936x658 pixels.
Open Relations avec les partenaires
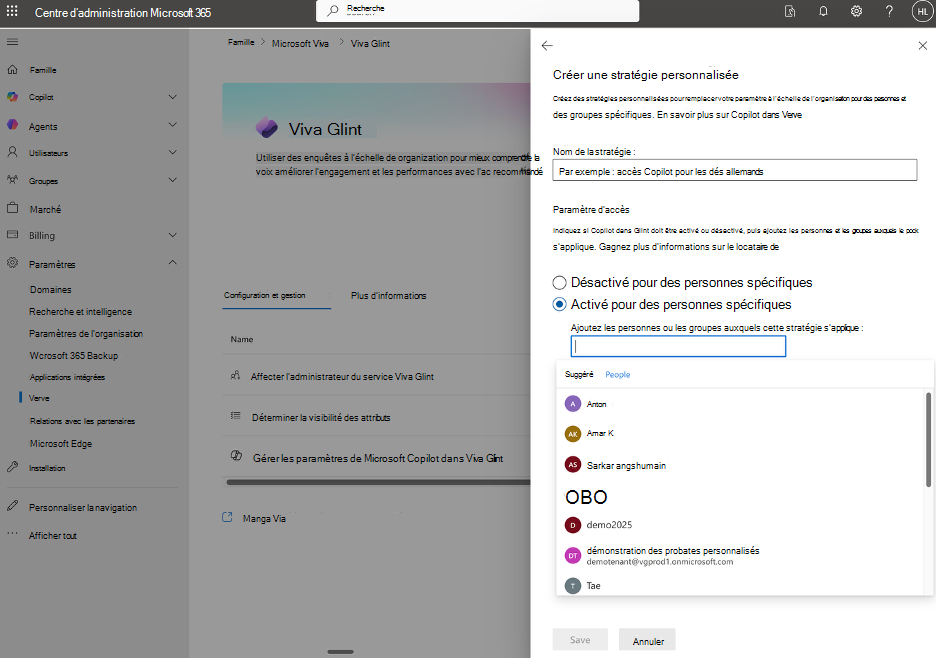coord(82,421)
